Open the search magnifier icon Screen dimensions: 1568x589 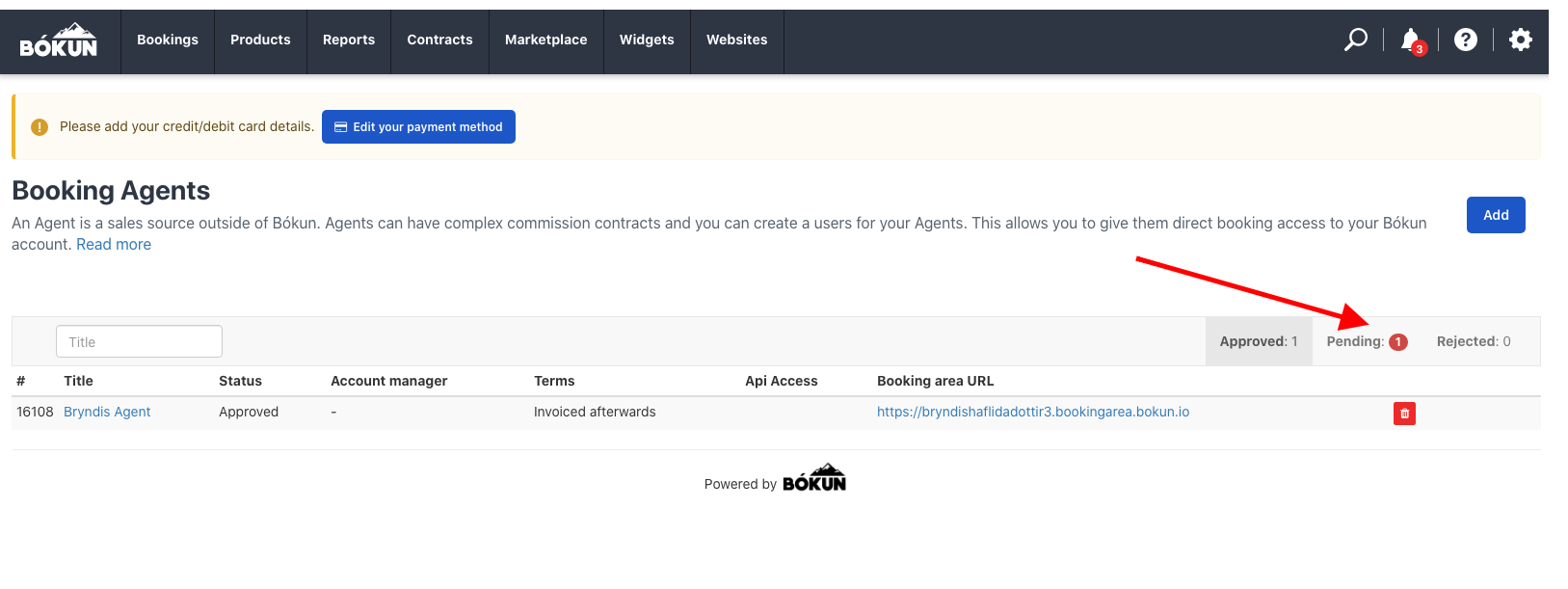1356,40
